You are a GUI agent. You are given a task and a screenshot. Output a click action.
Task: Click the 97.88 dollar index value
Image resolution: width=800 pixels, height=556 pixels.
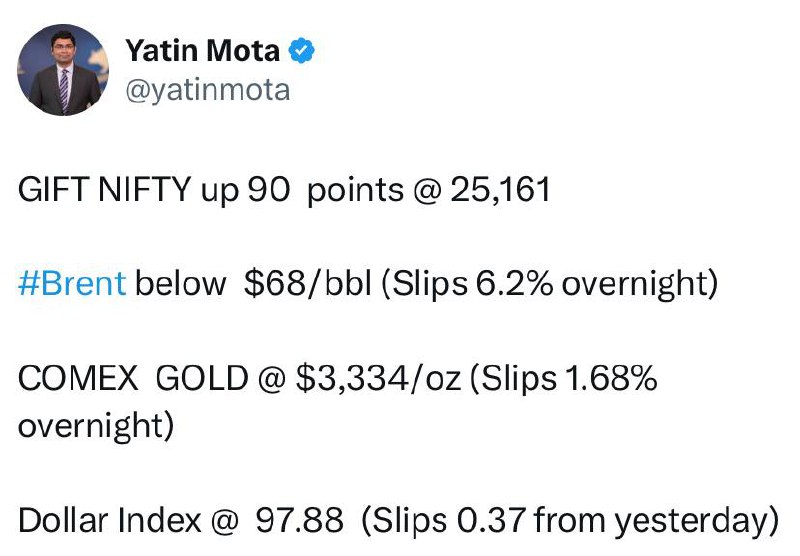click(x=299, y=520)
